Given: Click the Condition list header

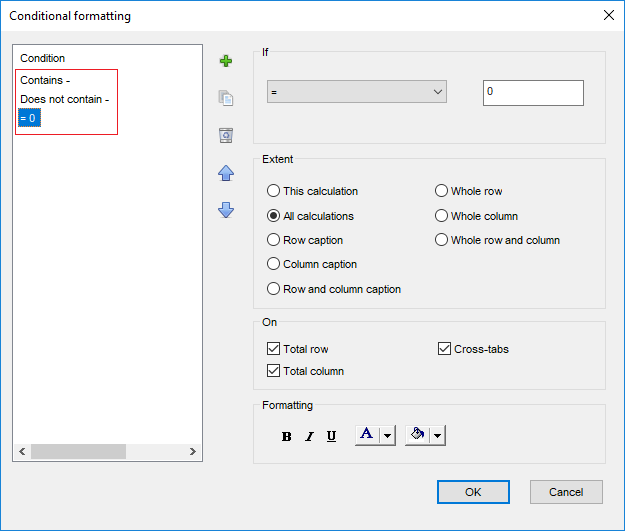Looking at the screenshot, I should (x=43, y=58).
